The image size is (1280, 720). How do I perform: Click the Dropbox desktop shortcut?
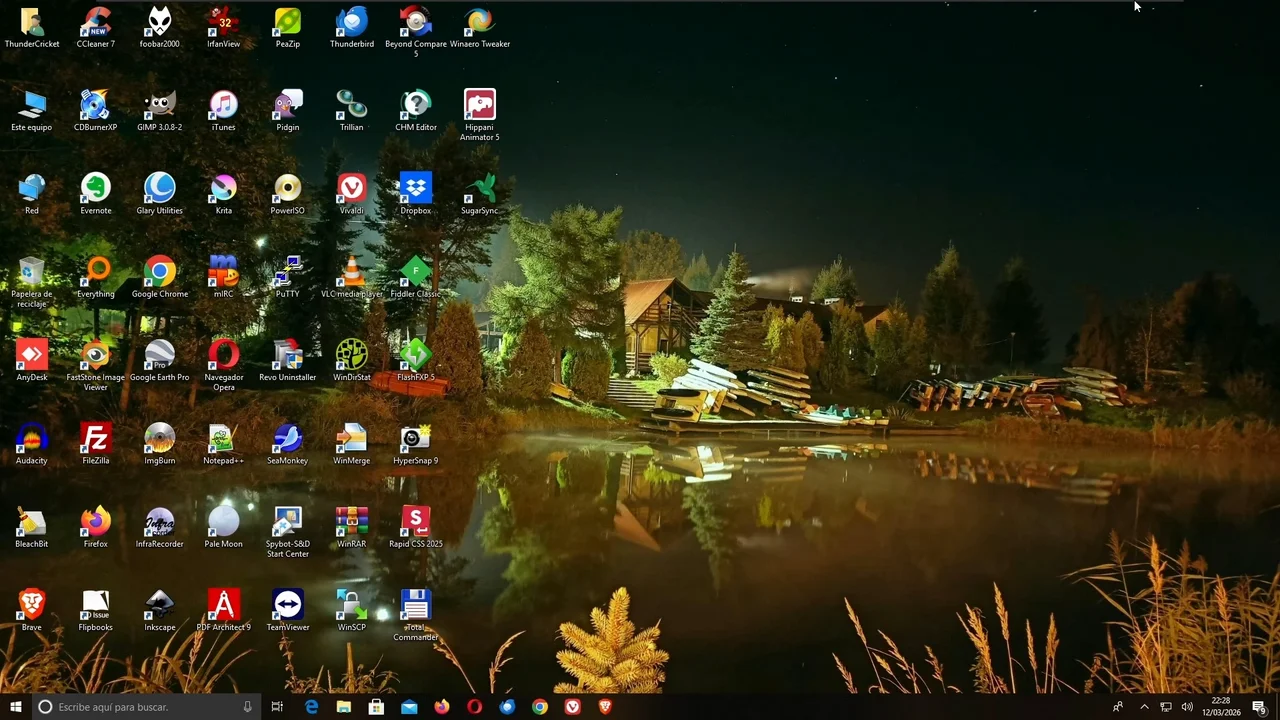(x=415, y=189)
